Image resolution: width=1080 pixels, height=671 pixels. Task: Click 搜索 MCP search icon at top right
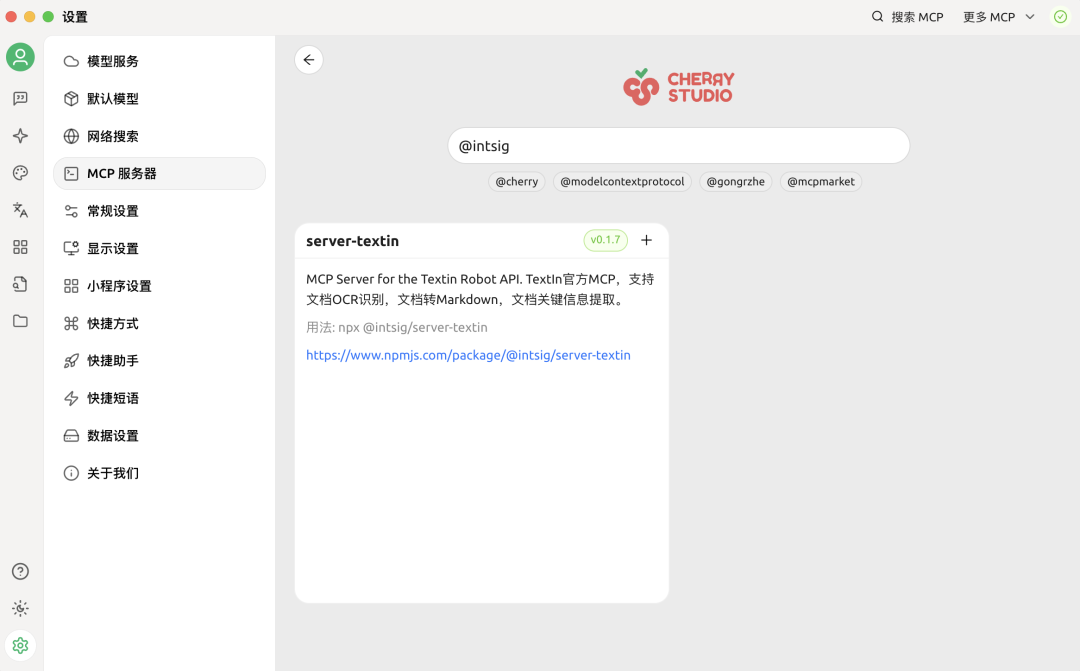point(877,16)
